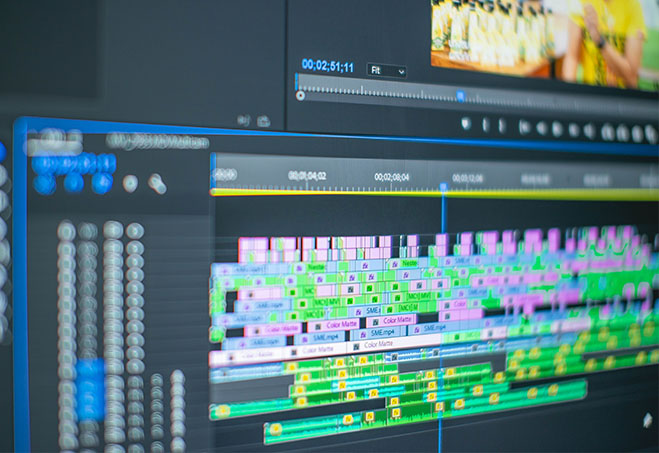Click the timeline ruler at 00;02;08;04
Viewport: 659px width, 453px height.
(391, 177)
